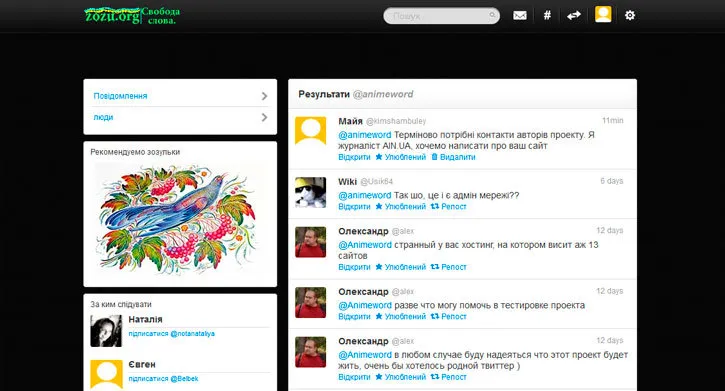Open the Повідомлення menu item

click(180, 96)
